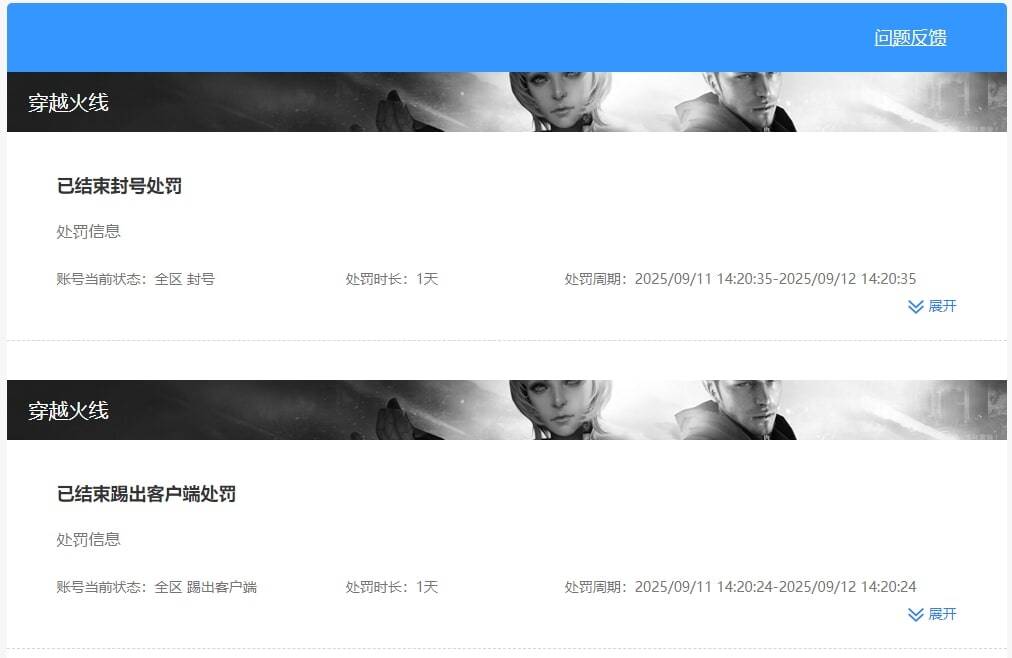Click 账号当前状态 全区 踢出客户端 text

157,588
